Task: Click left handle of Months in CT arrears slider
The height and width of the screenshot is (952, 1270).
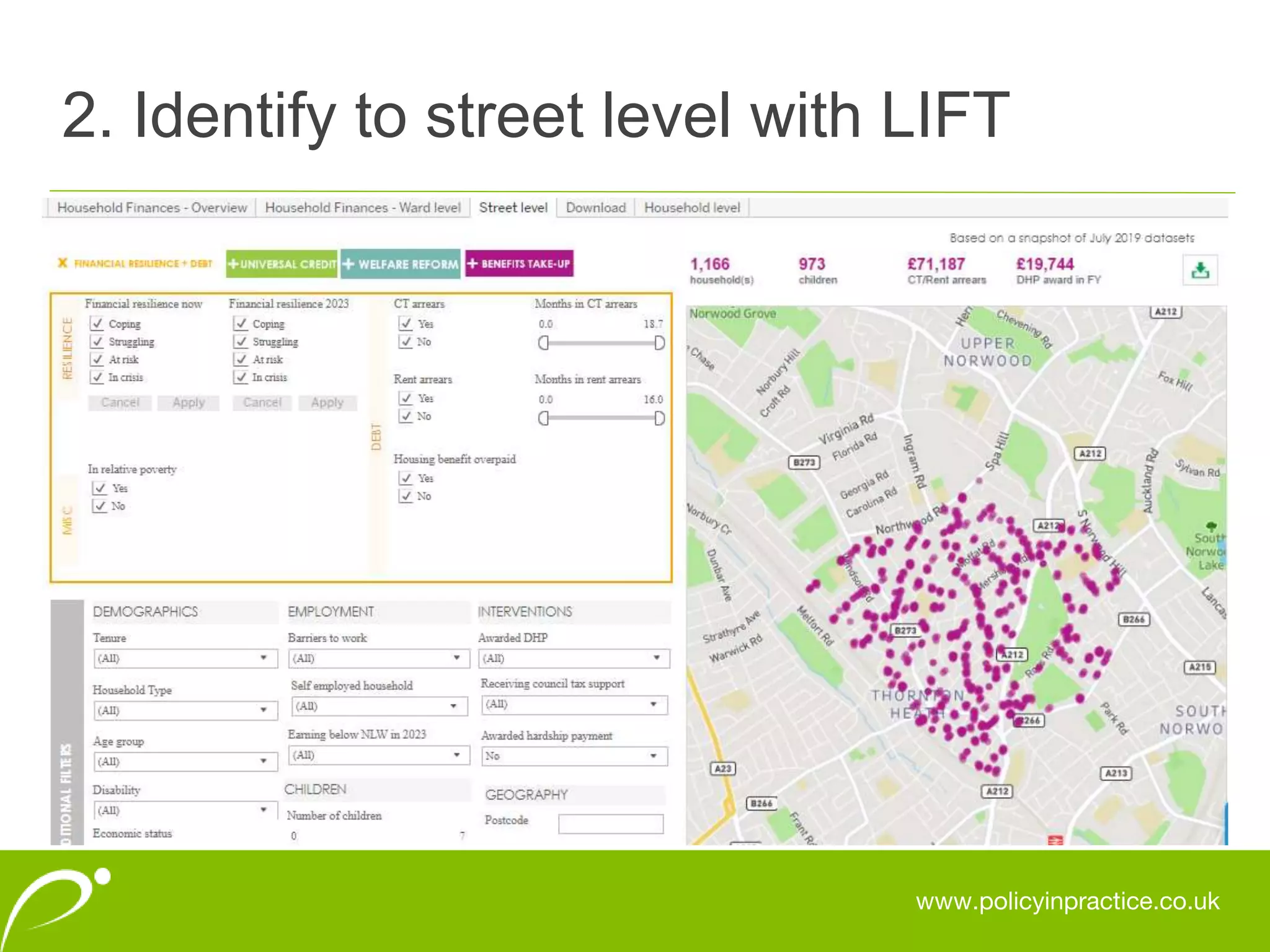Action: pyautogui.click(x=543, y=343)
